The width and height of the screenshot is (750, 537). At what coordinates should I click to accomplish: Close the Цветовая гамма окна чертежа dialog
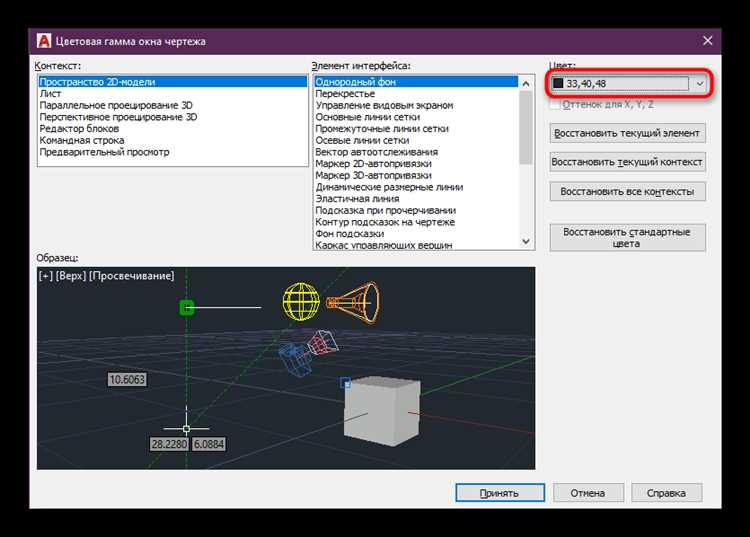(x=707, y=41)
